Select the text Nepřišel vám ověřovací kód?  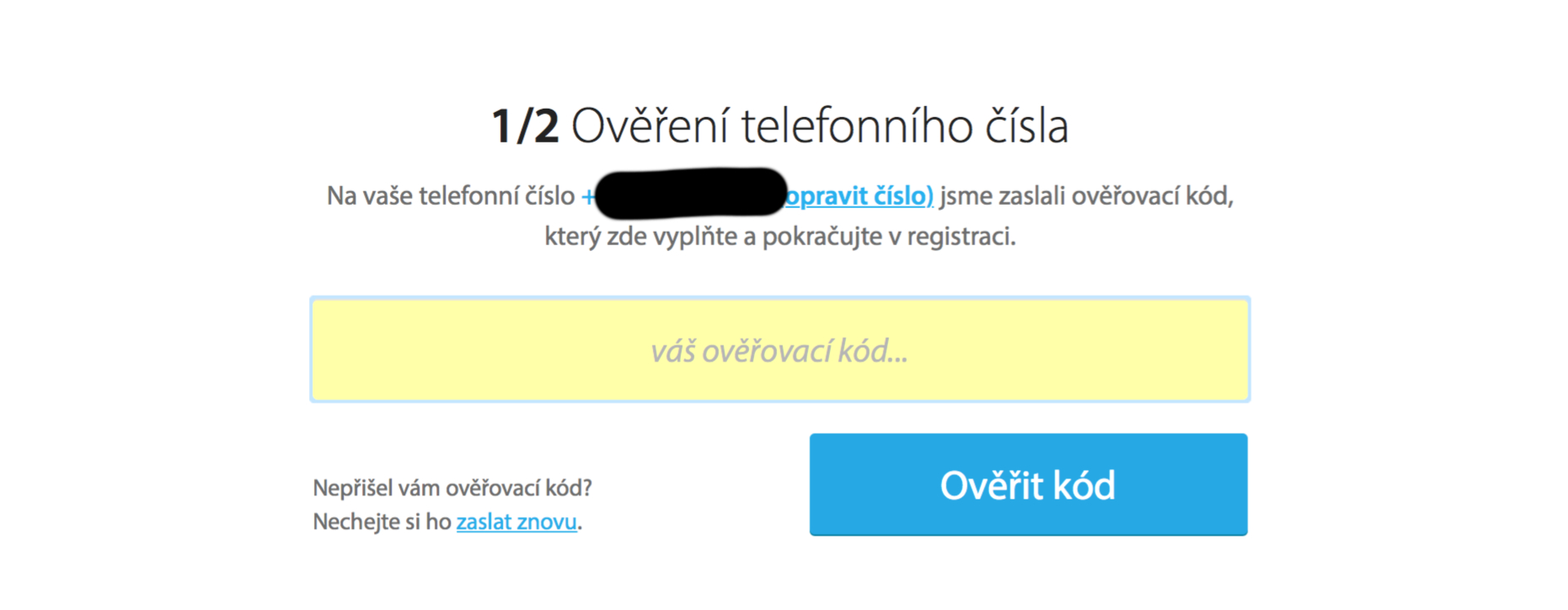[x=452, y=488]
